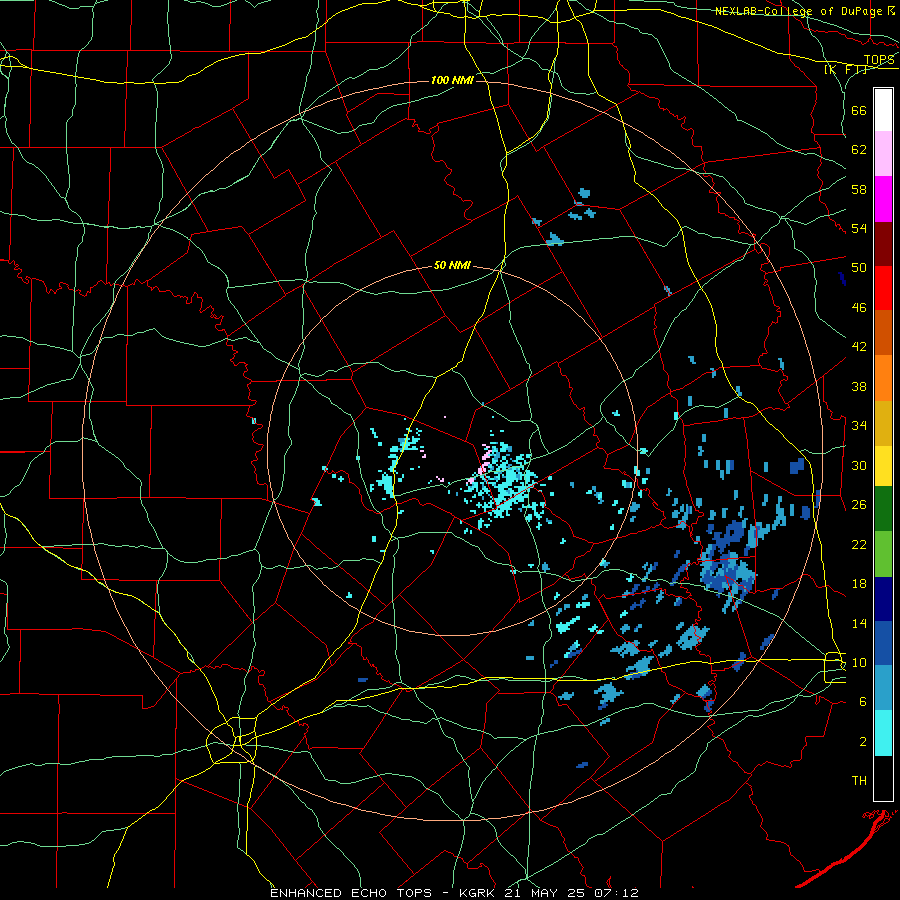Click the "50 NMI" range ring label

(x=452, y=265)
